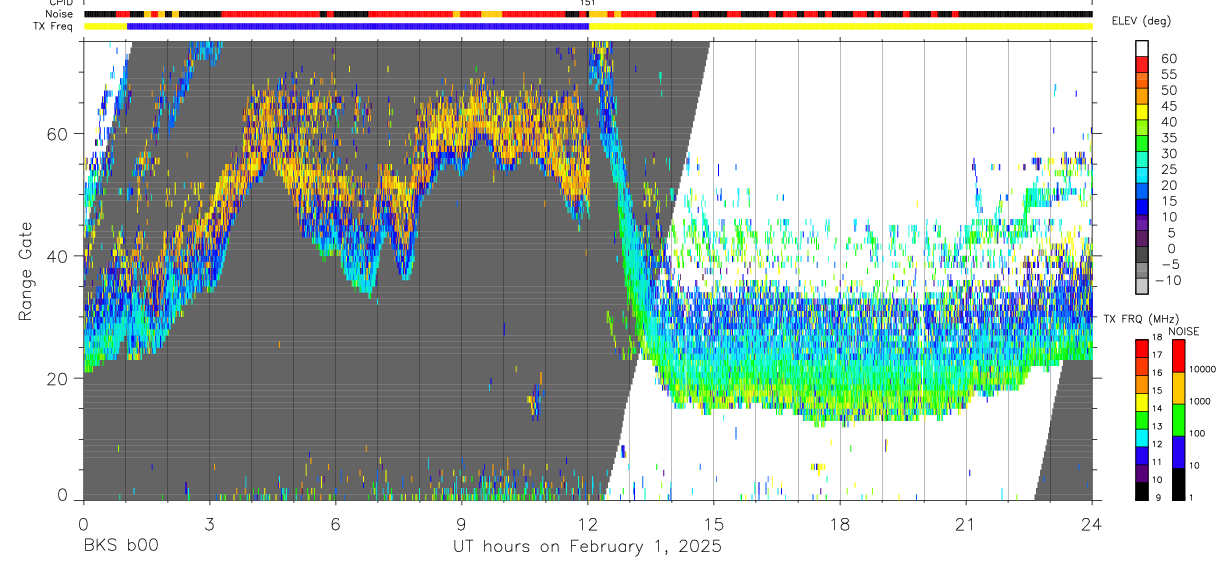1228x567 pixels.
Task: Click the white top swatch of ELEV colorbar
Action: (1143, 48)
